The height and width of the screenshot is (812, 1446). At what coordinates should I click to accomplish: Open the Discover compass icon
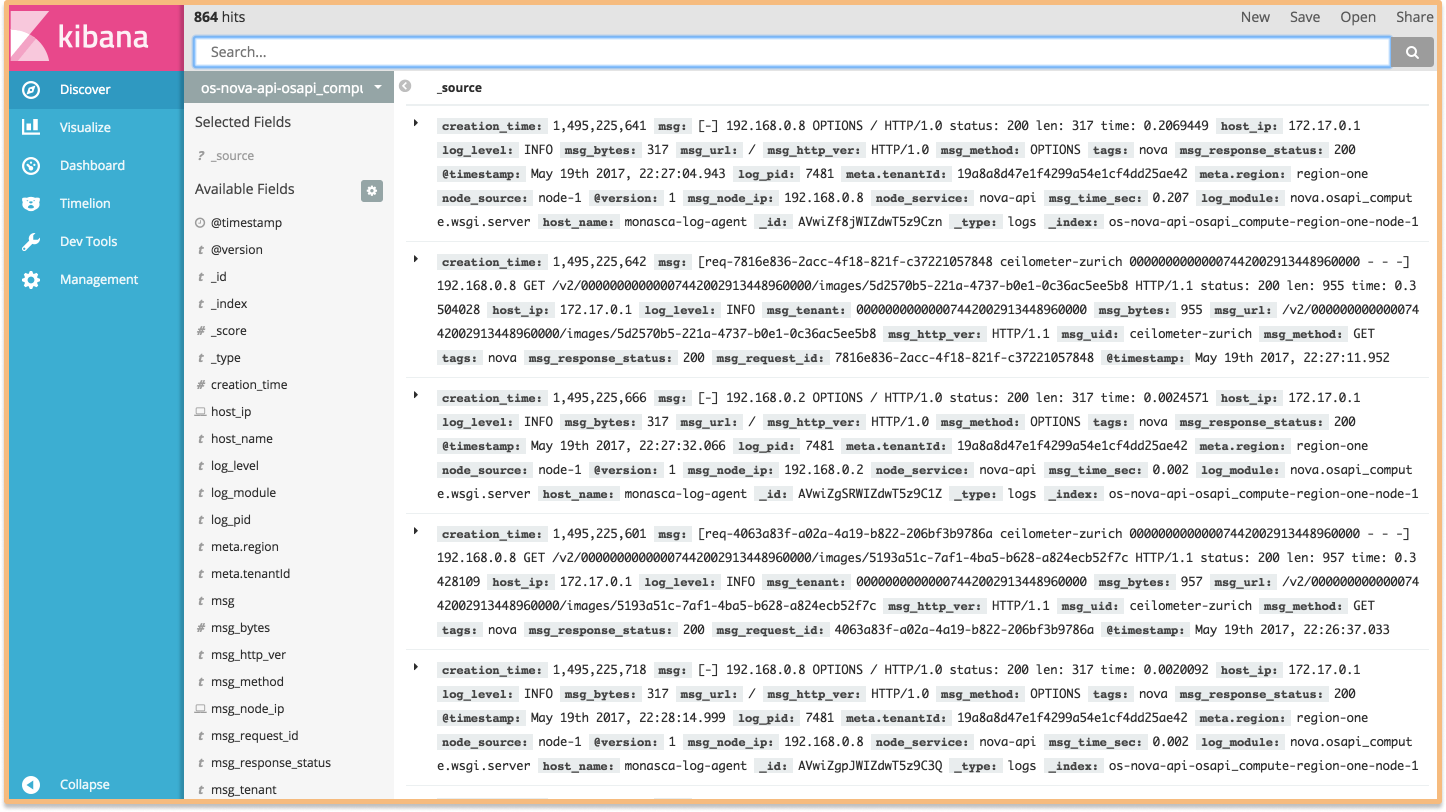pos(31,89)
